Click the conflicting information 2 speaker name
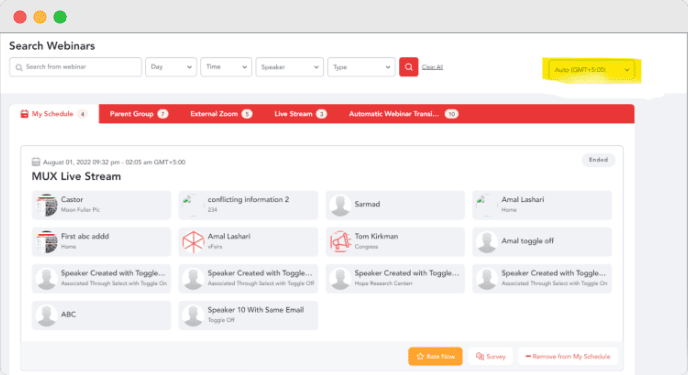688x375 pixels. coord(248,200)
